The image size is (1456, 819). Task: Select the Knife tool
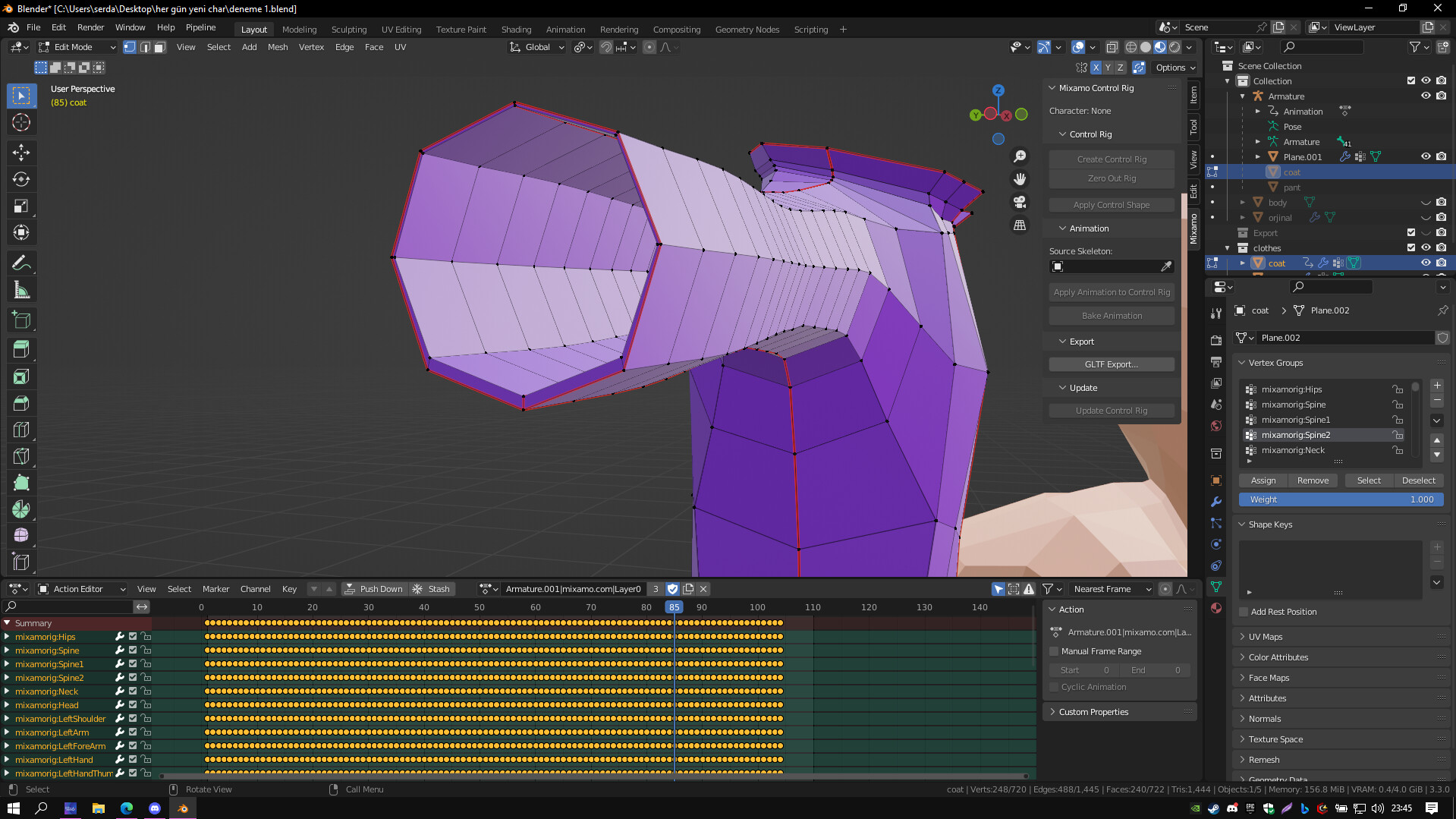pyautogui.click(x=21, y=456)
